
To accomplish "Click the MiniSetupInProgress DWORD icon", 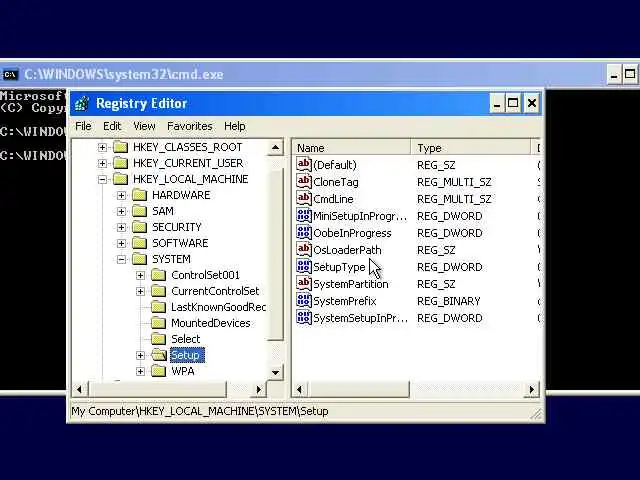I will pyautogui.click(x=304, y=216).
